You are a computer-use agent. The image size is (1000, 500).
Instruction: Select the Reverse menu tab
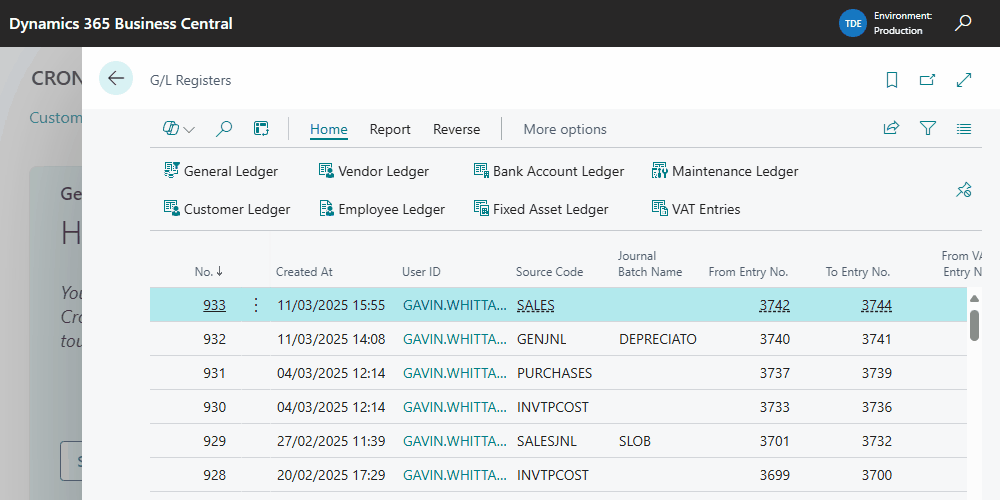coord(456,129)
